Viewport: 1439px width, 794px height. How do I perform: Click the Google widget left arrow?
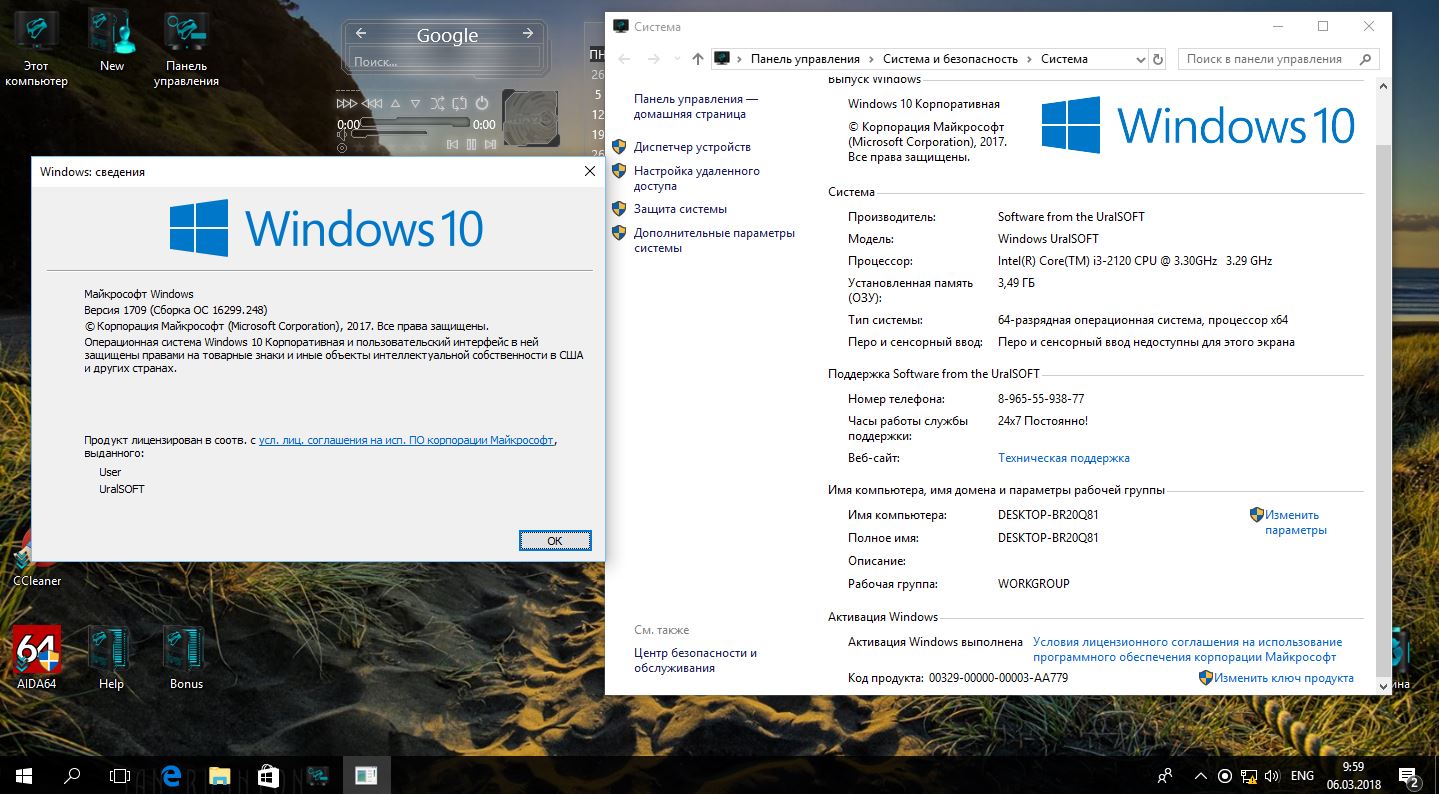[361, 34]
